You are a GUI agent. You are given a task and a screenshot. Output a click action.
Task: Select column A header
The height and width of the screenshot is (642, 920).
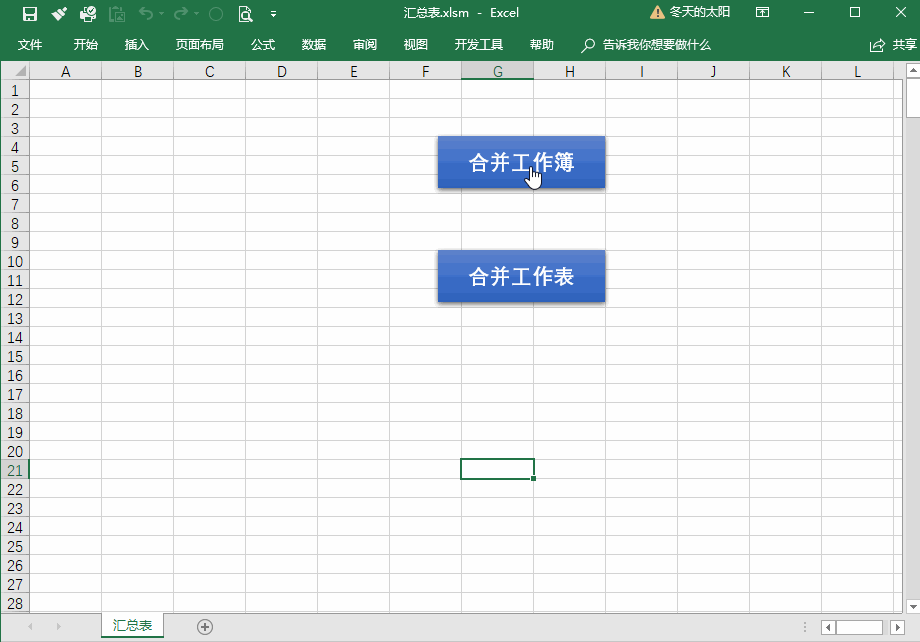(x=66, y=72)
